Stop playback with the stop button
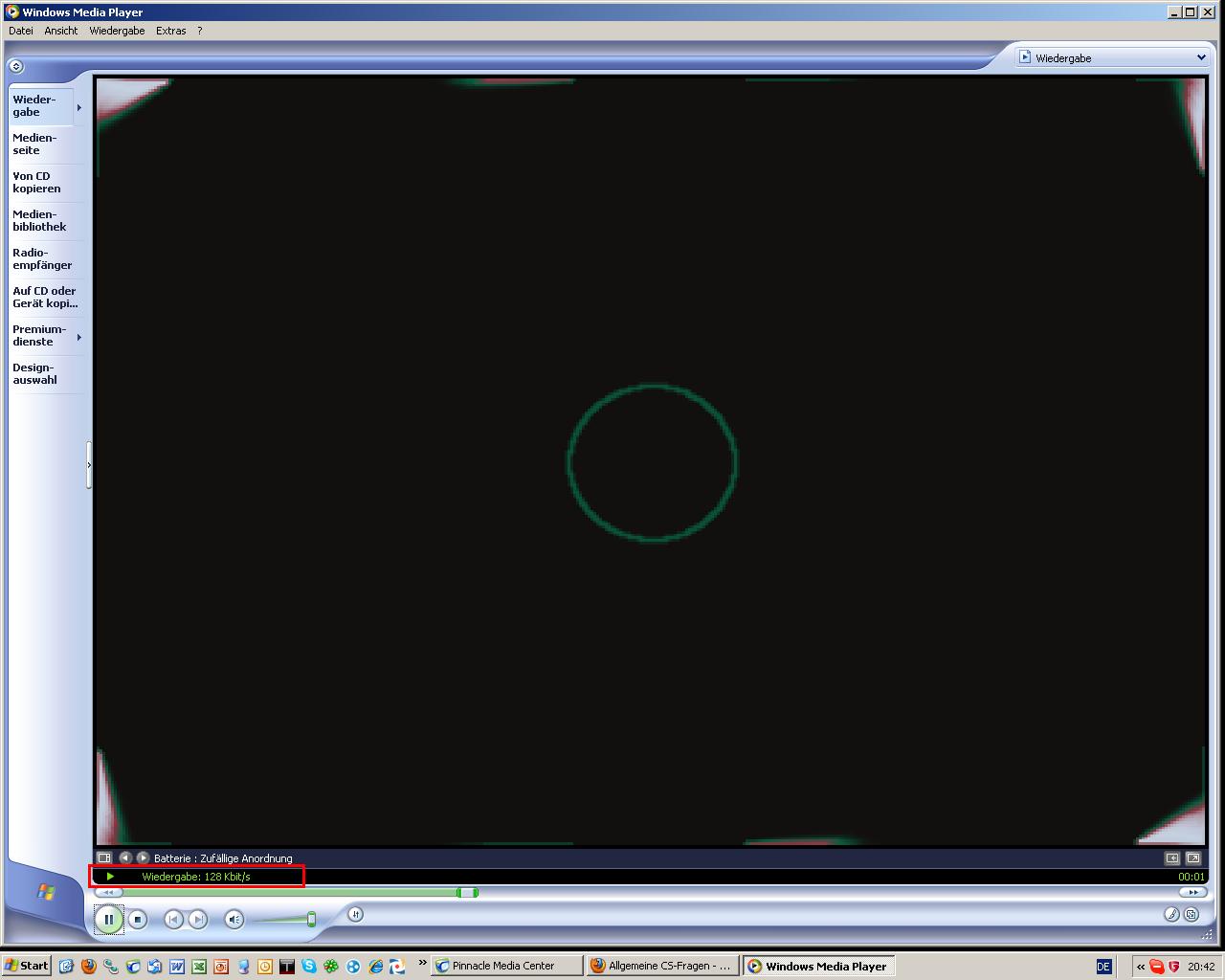Screen dimensions: 1225x980 (x=138, y=920)
